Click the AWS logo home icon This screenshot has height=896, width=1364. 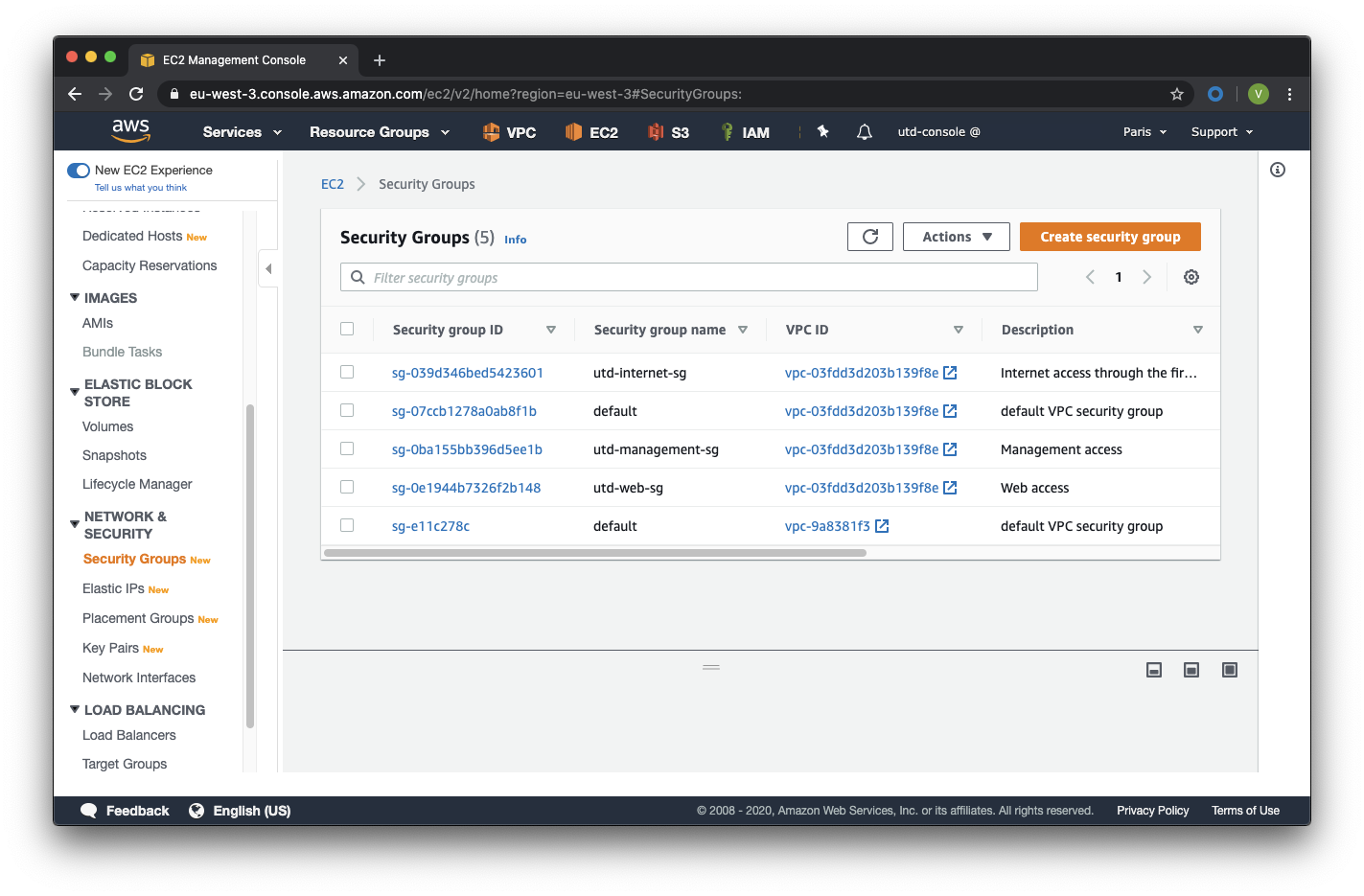click(x=131, y=131)
